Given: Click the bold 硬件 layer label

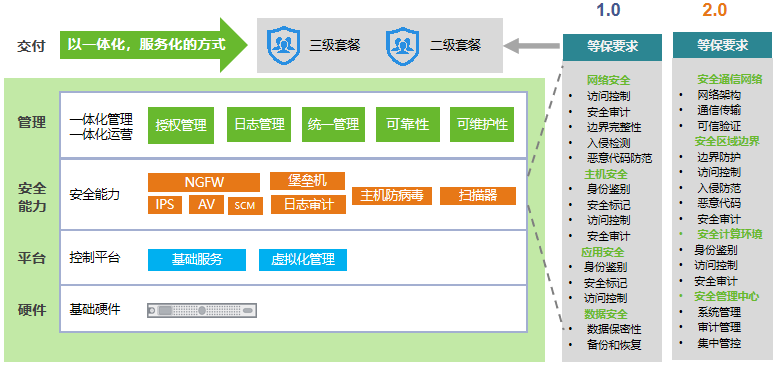Looking at the screenshot, I should (x=32, y=310).
